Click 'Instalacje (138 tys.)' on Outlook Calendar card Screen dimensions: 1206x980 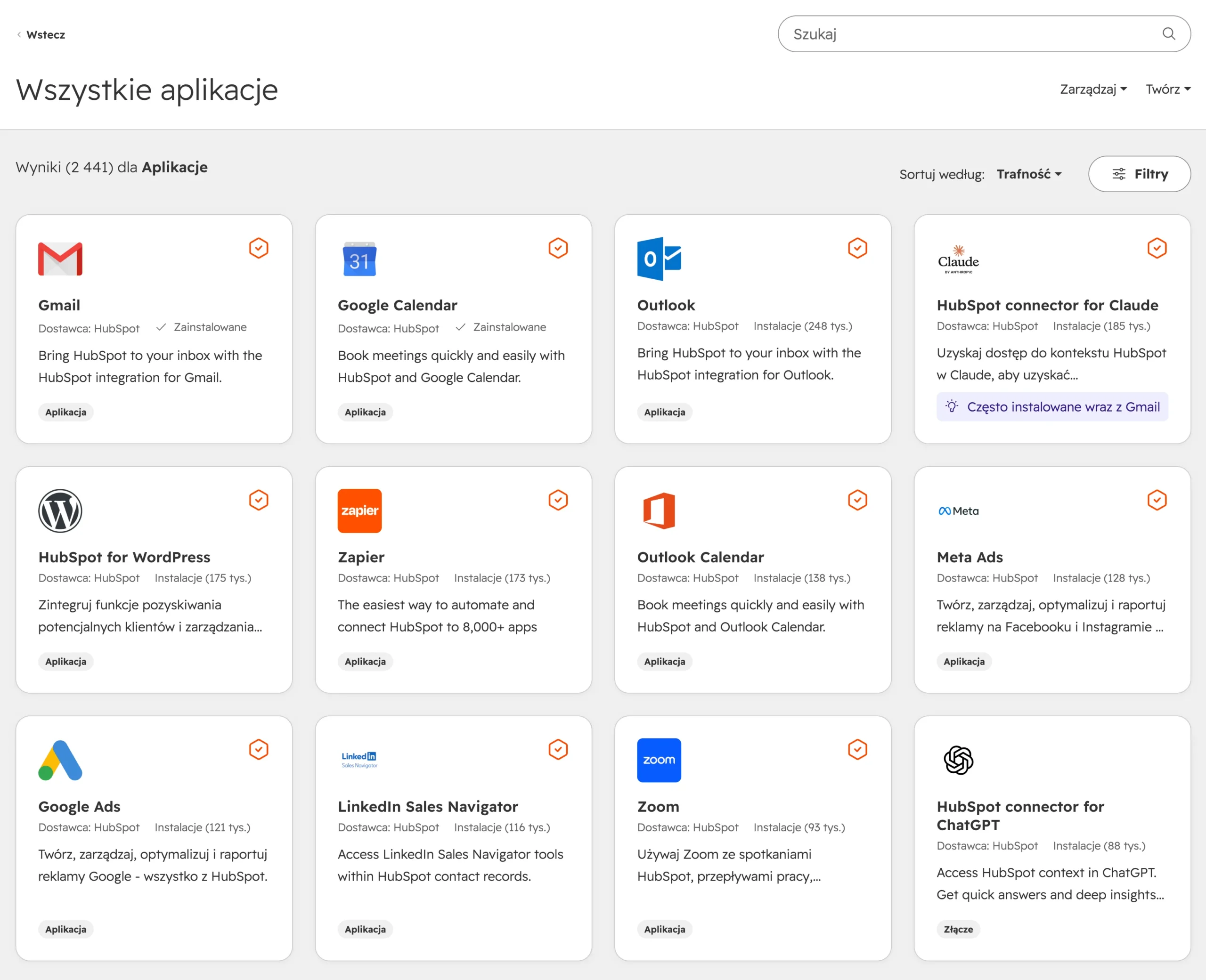[x=802, y=577]
